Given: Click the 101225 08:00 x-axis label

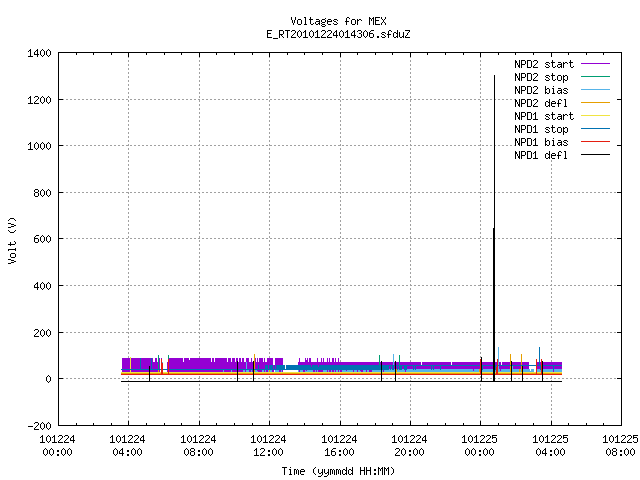Looking at the screenshot, I should click(x=620, y=446).
